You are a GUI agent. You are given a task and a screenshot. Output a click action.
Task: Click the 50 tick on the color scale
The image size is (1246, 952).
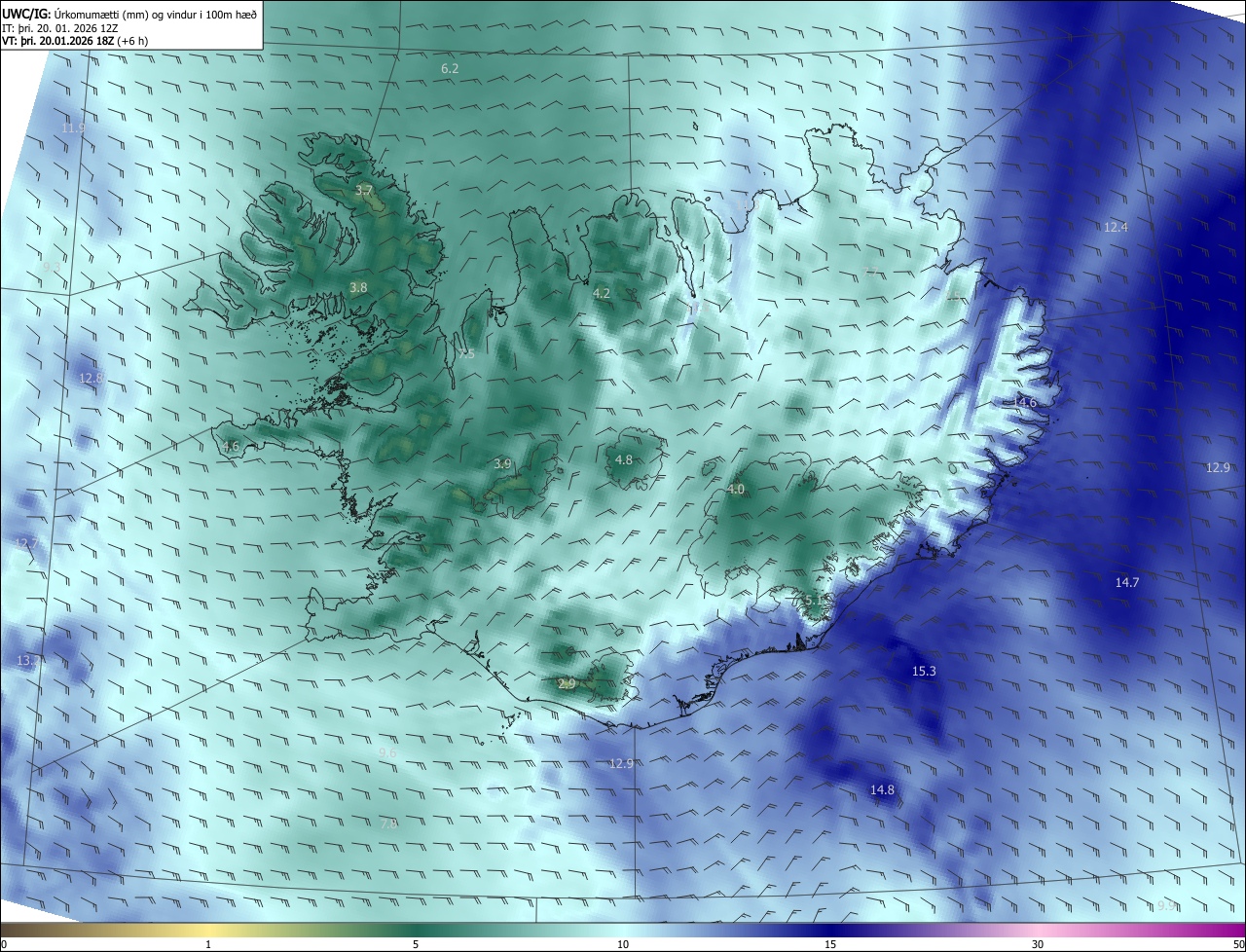pos(1238,944)
